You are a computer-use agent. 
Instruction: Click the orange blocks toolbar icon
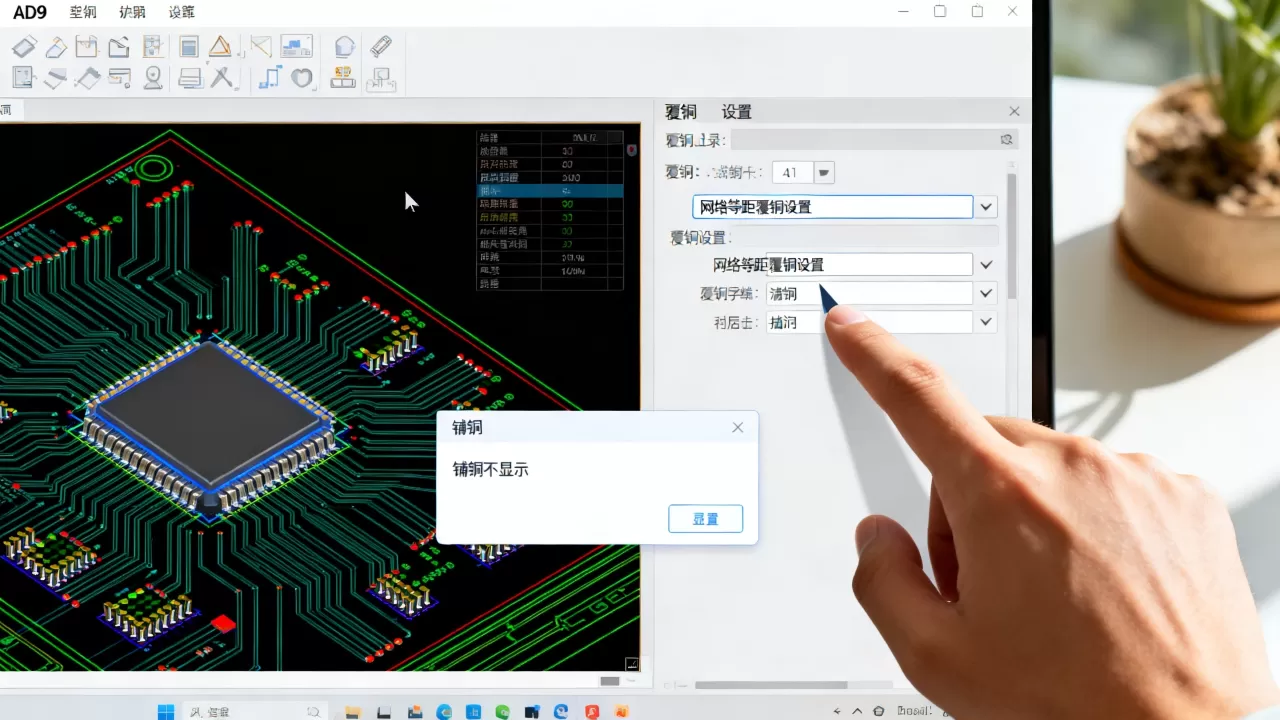pos(343,77)
